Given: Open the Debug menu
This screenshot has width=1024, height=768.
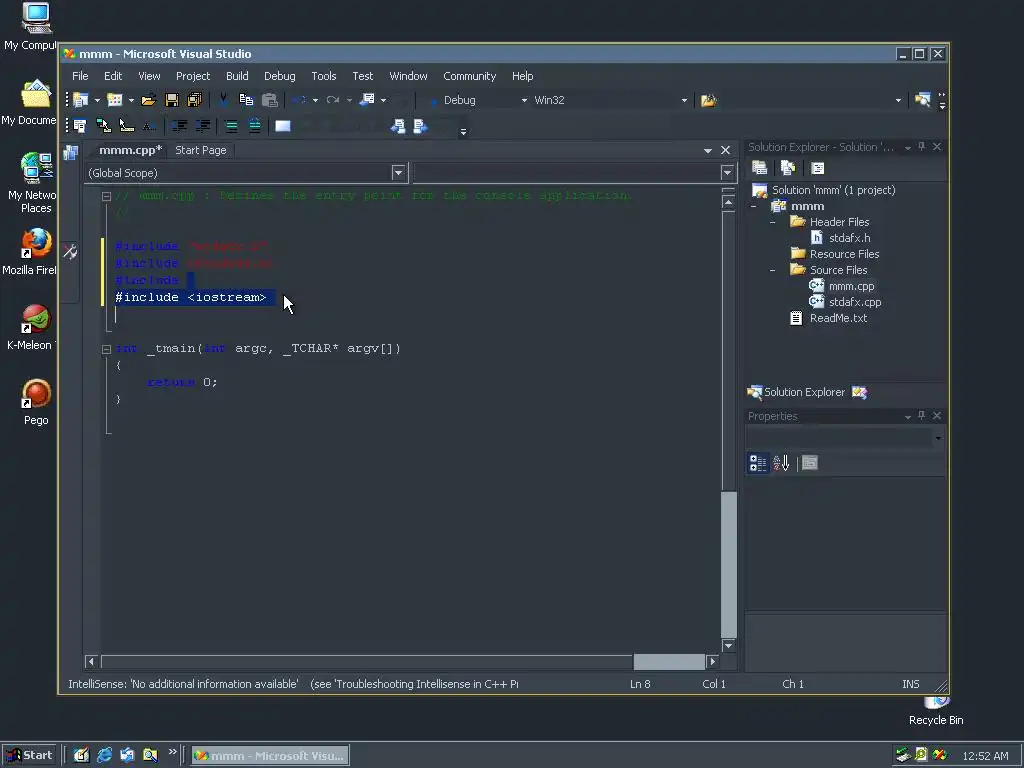Looking at the screenshot, I should pyautogui.click(x=280, y=76).
